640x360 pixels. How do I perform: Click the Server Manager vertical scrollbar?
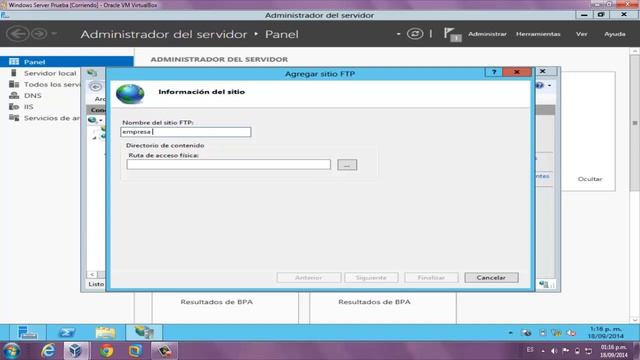pyautogui.click(x=635, y=122)
